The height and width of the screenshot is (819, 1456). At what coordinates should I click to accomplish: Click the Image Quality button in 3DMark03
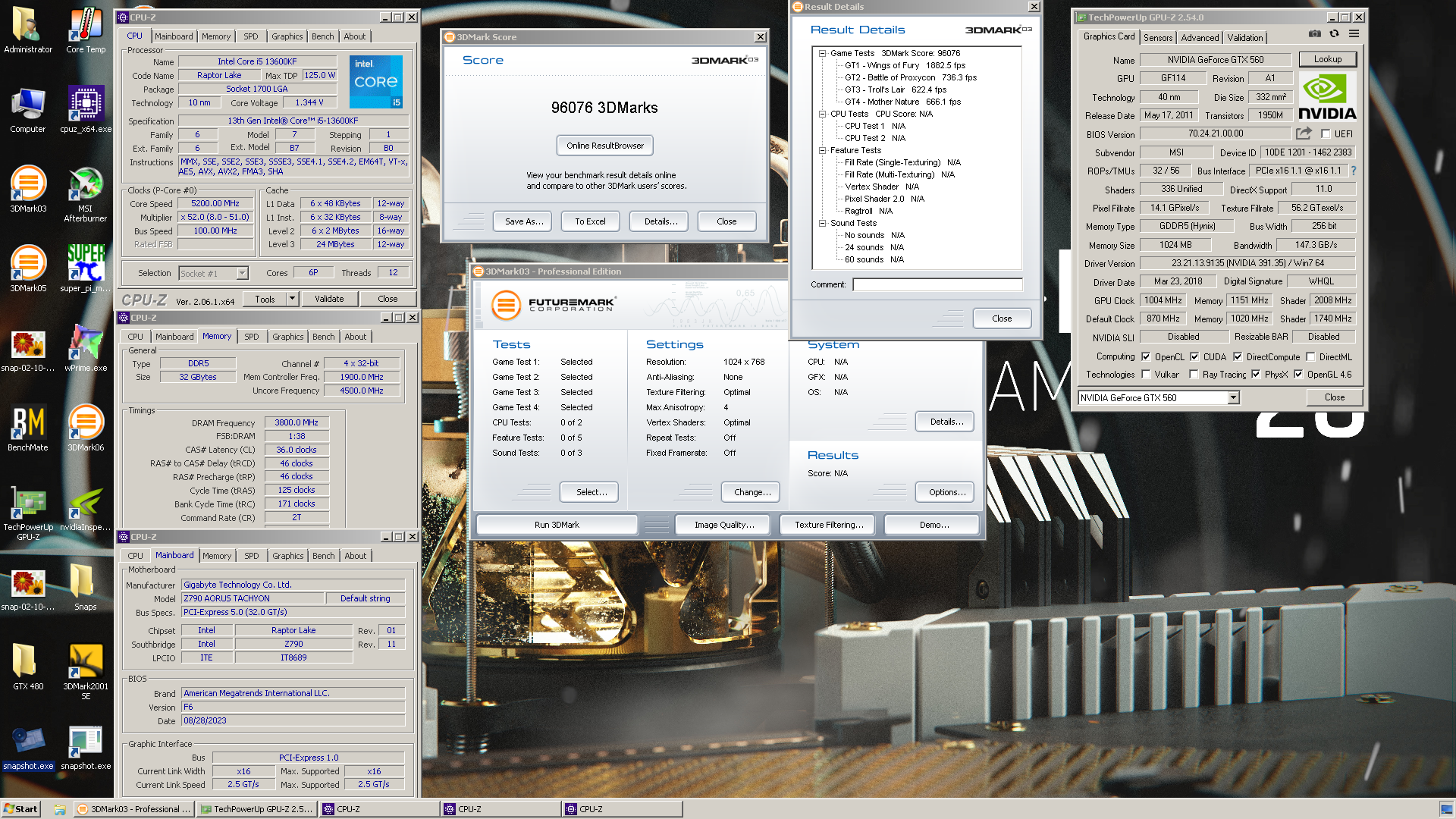tap(724, 525)
